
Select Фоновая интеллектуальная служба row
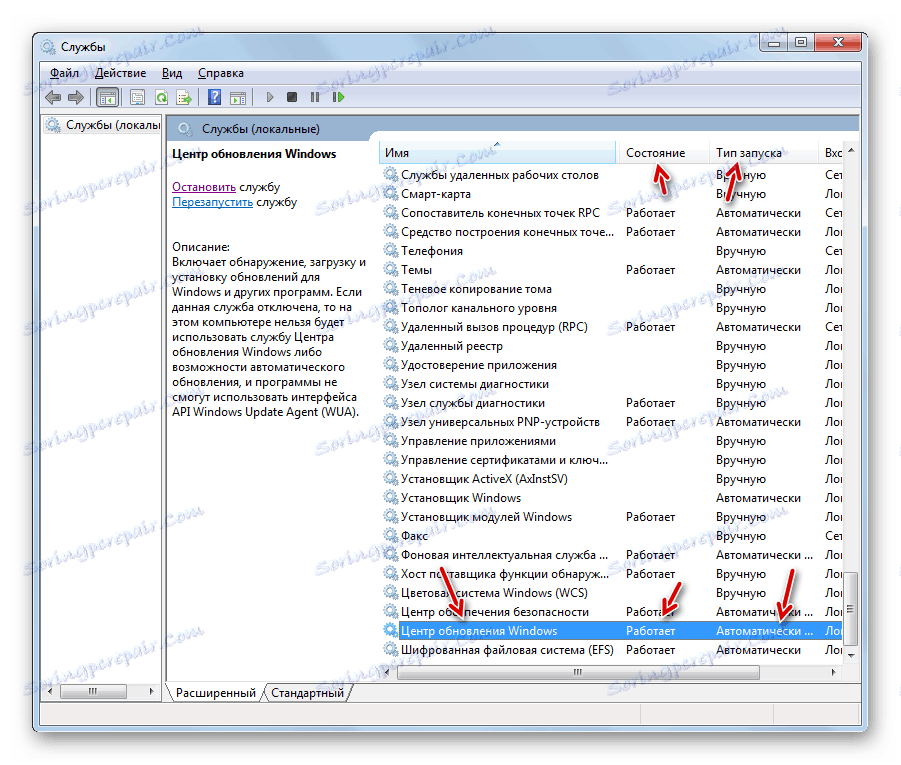click(x=612, y=555)
